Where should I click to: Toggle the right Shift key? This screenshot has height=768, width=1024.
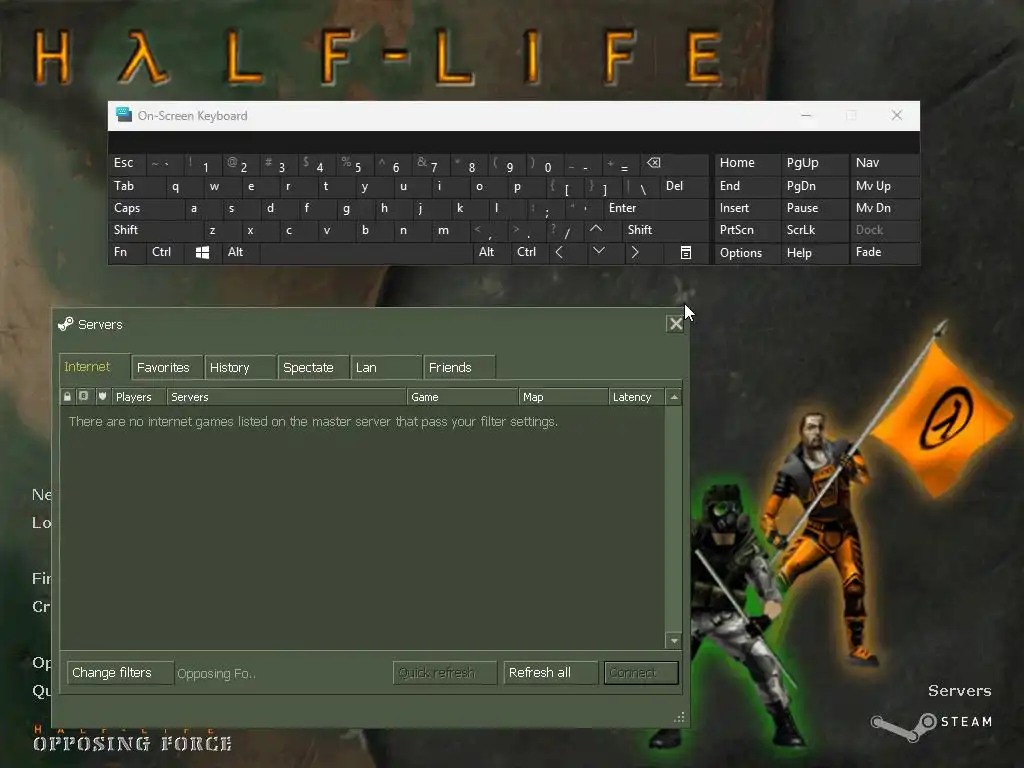click(x=665, y=230)
